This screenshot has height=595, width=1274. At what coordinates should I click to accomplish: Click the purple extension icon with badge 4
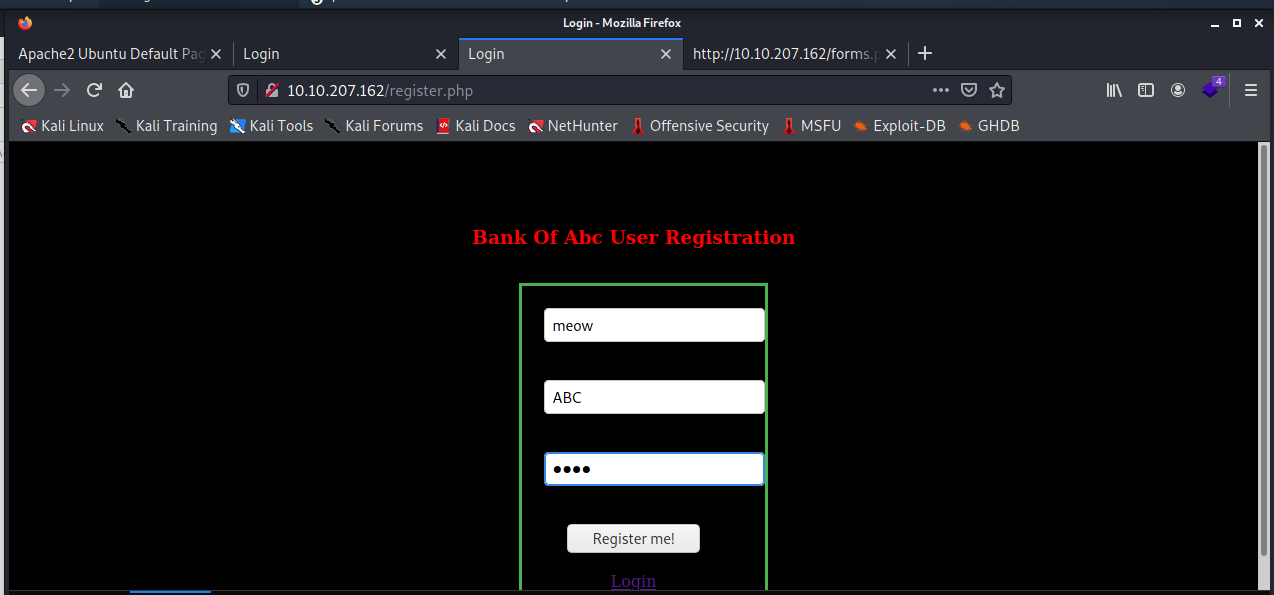1211,89
